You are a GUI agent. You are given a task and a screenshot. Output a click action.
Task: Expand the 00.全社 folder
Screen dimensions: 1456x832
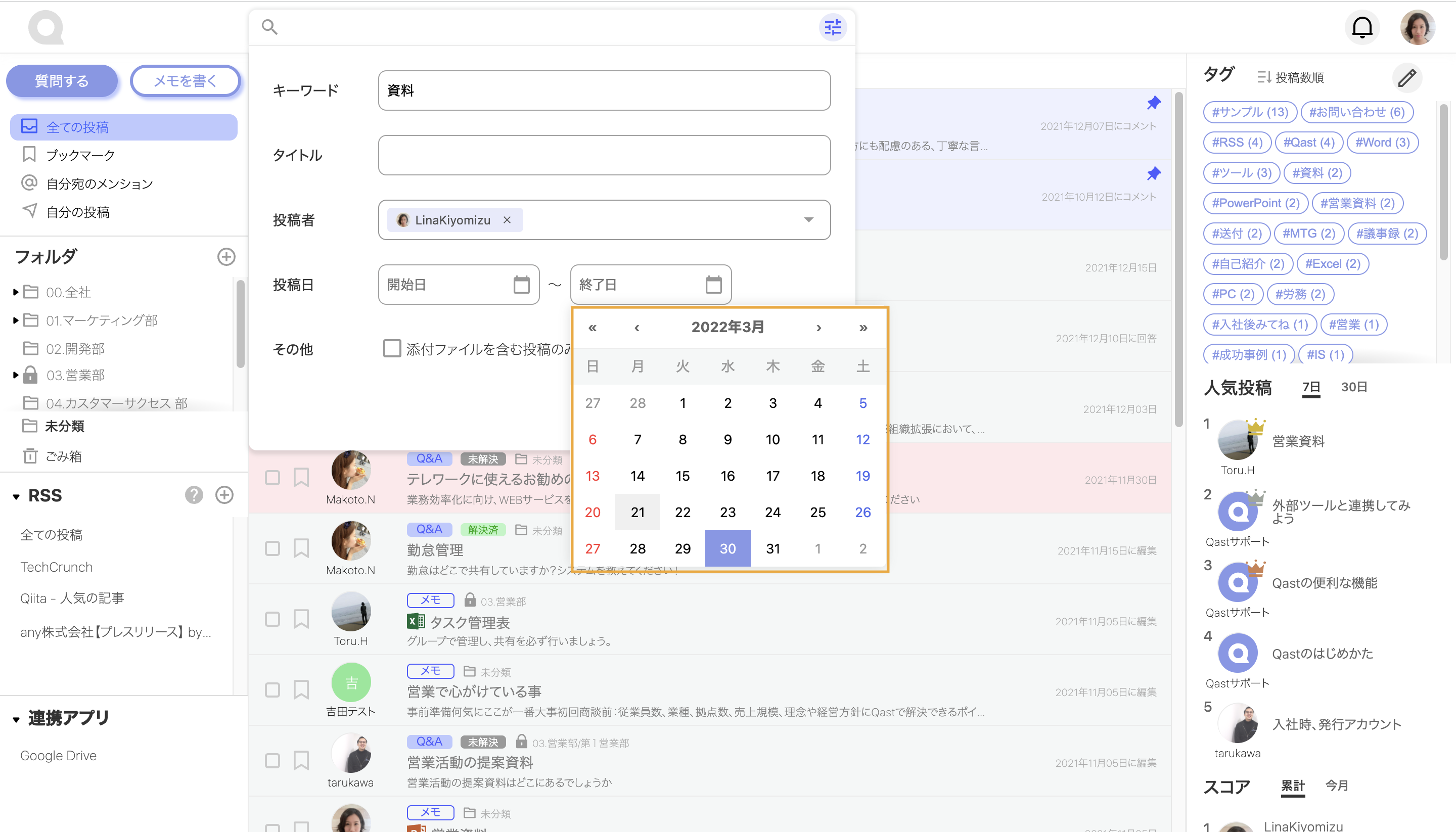point(16,292)
